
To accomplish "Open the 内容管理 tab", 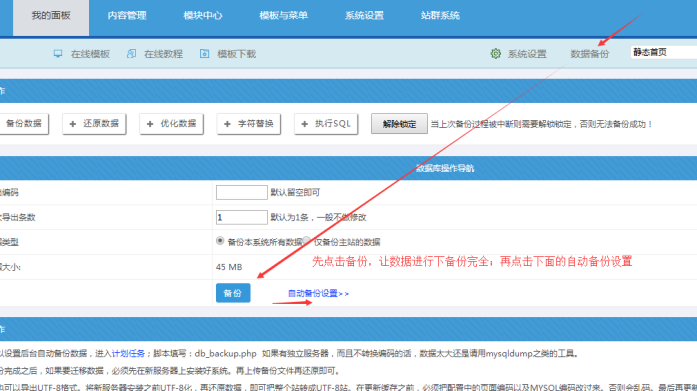I will (127, 16).
